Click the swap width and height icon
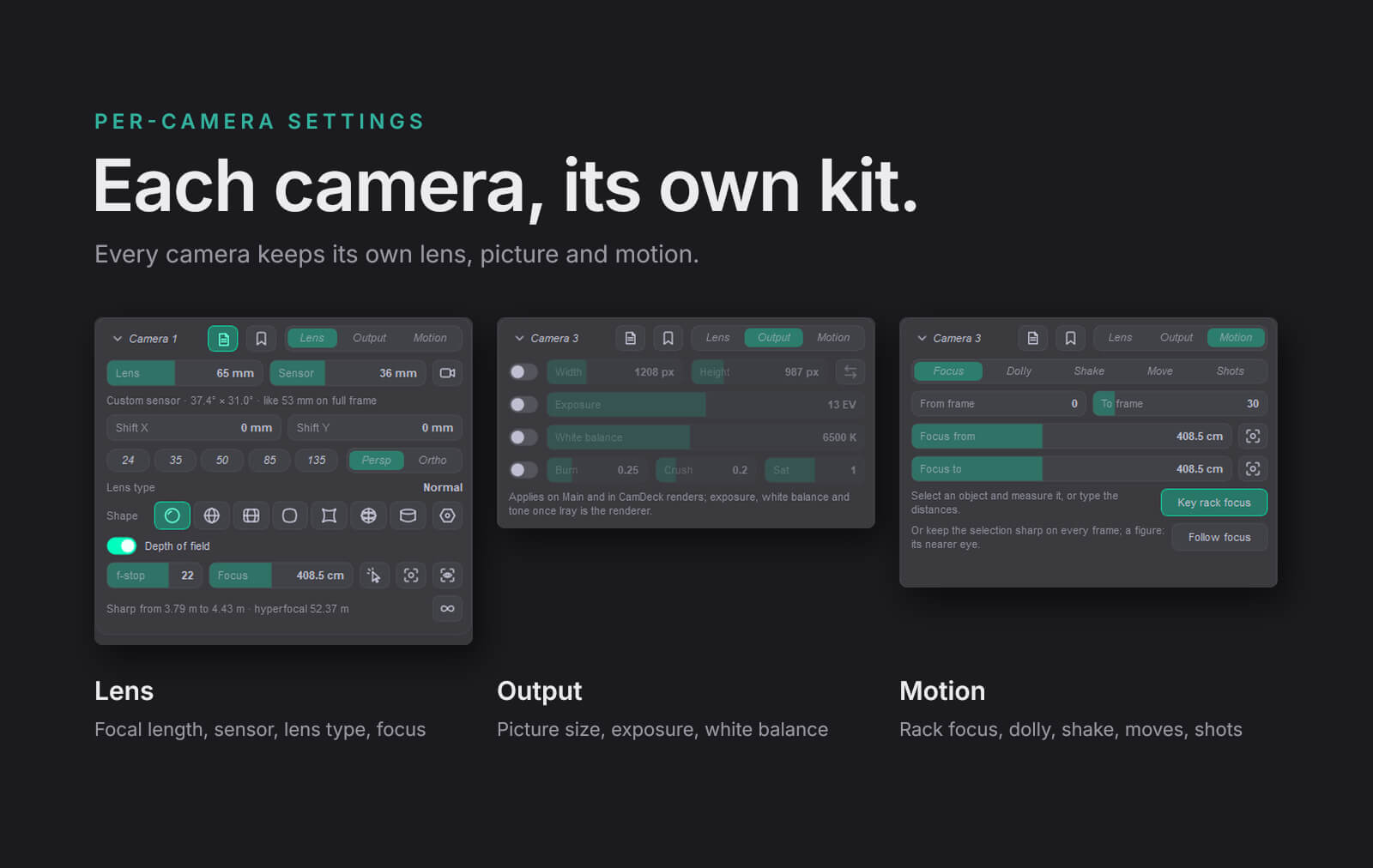This screenshot has height=868, width=1373. [x=850, y=372]
